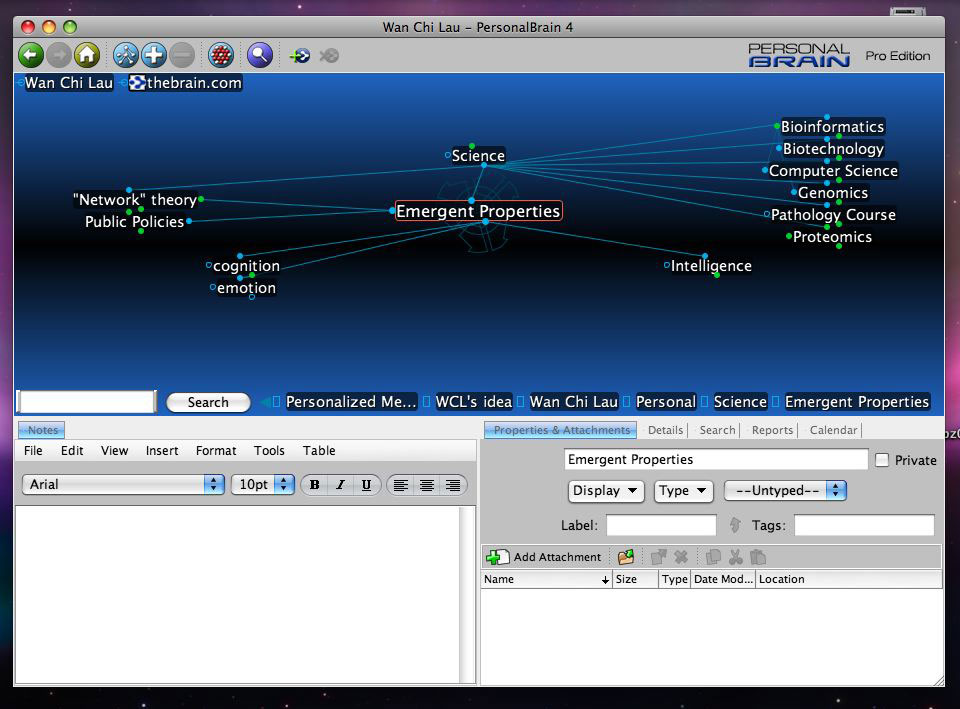Switch to the Details tab
Viewport: 960px width, 709px height.
pyautogui.click(x=665, y=430)
